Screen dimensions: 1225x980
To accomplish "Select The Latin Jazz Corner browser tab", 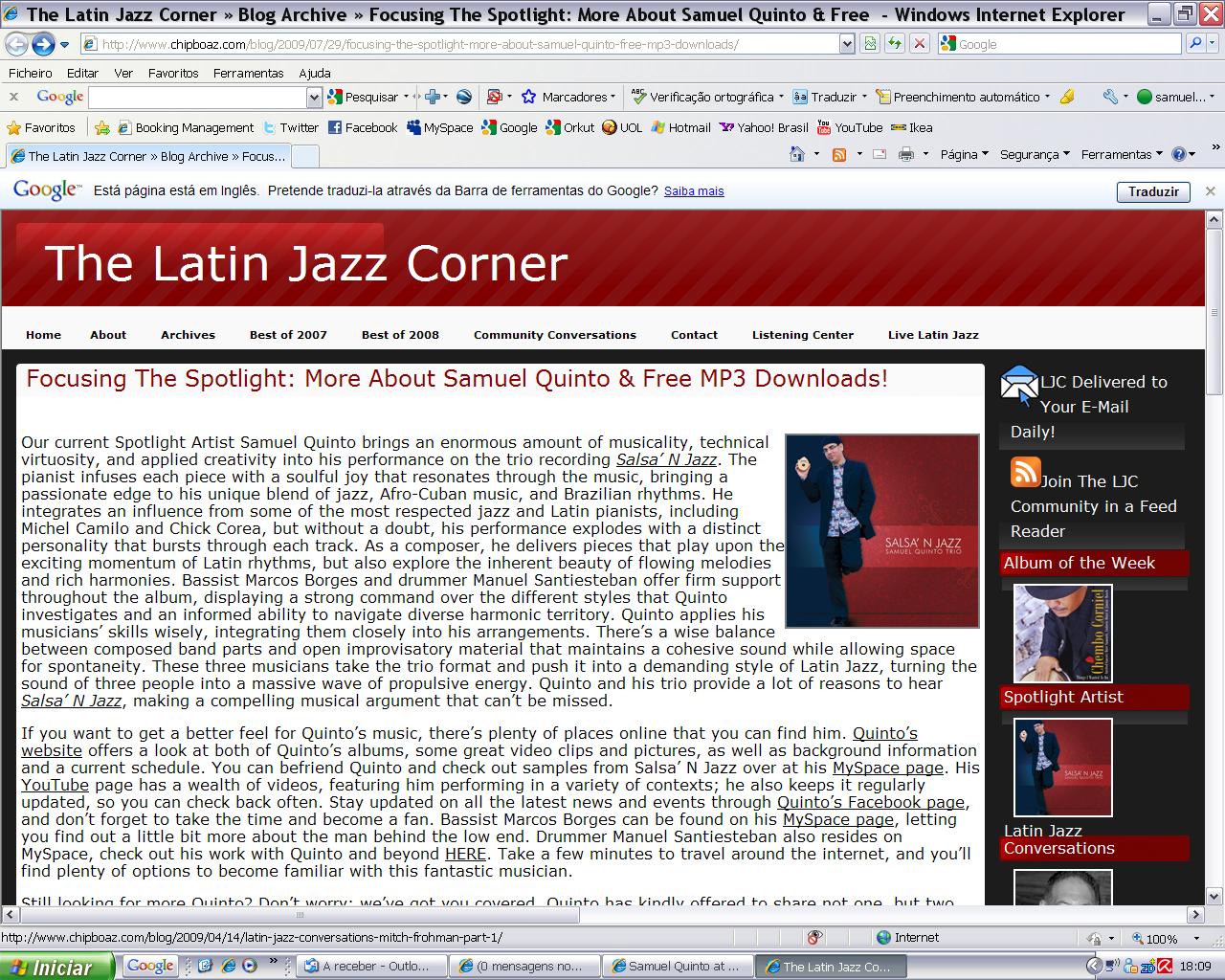I will coord(147,156).
